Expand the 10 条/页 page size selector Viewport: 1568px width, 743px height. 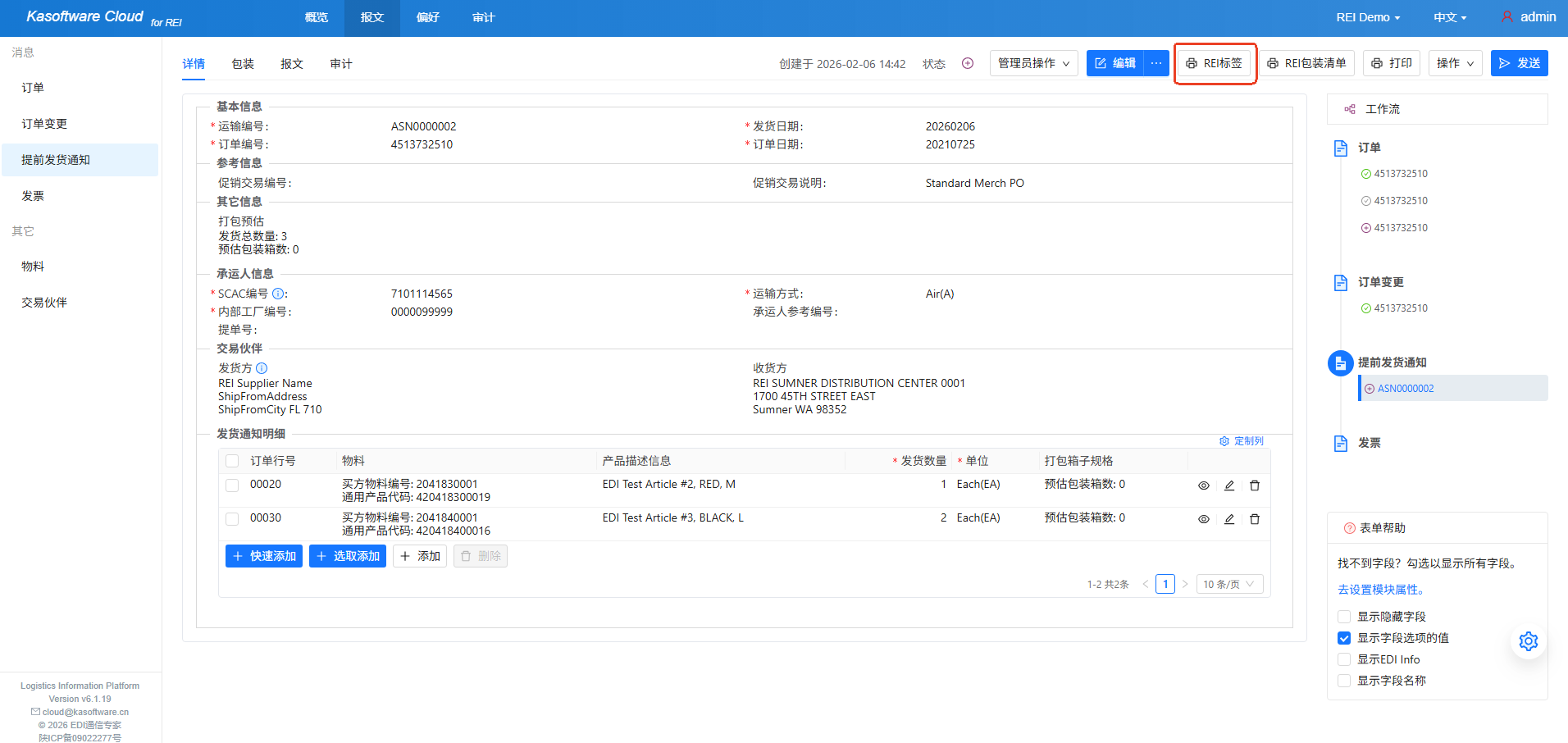tap(1228, 584)
